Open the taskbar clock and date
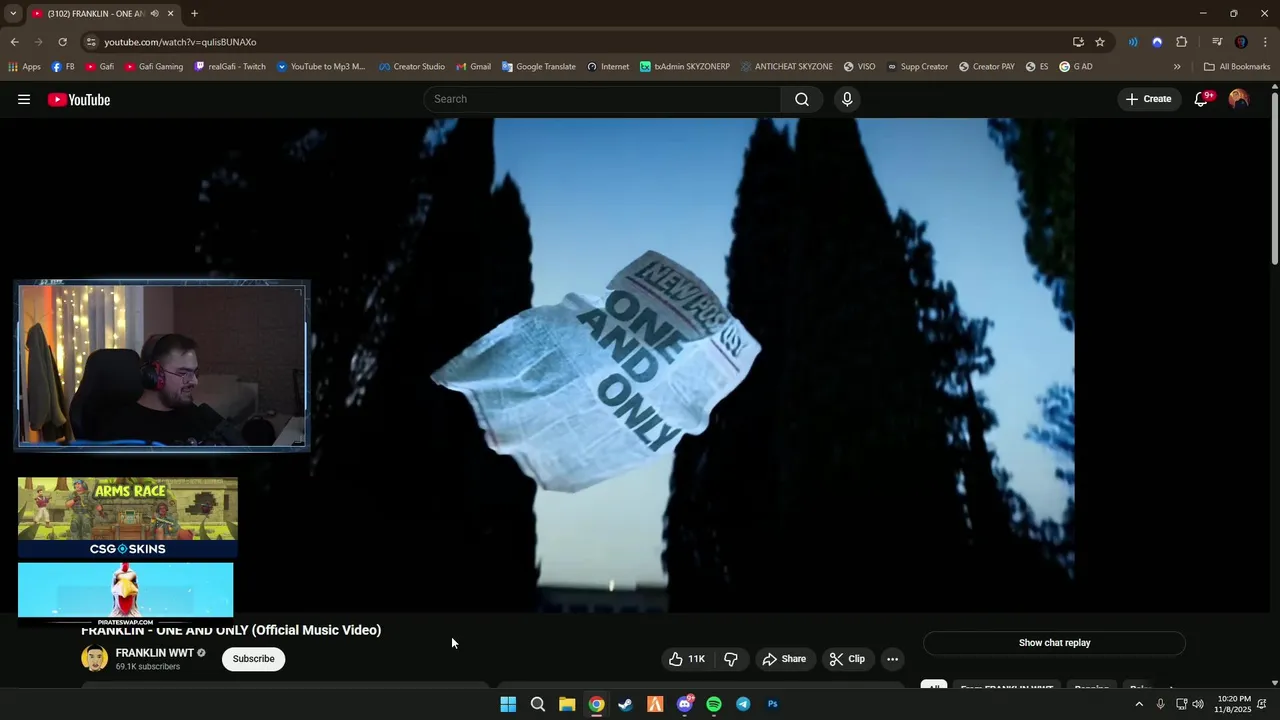 click(1233, 704)
